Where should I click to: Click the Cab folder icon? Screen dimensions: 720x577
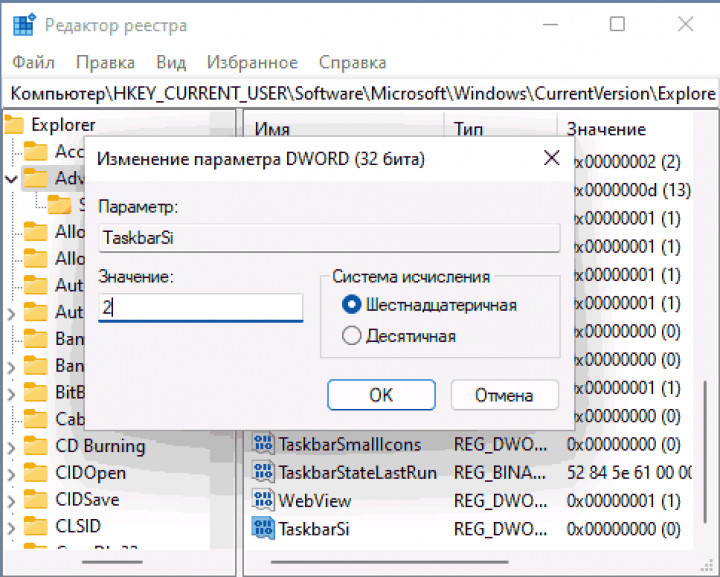35,419
